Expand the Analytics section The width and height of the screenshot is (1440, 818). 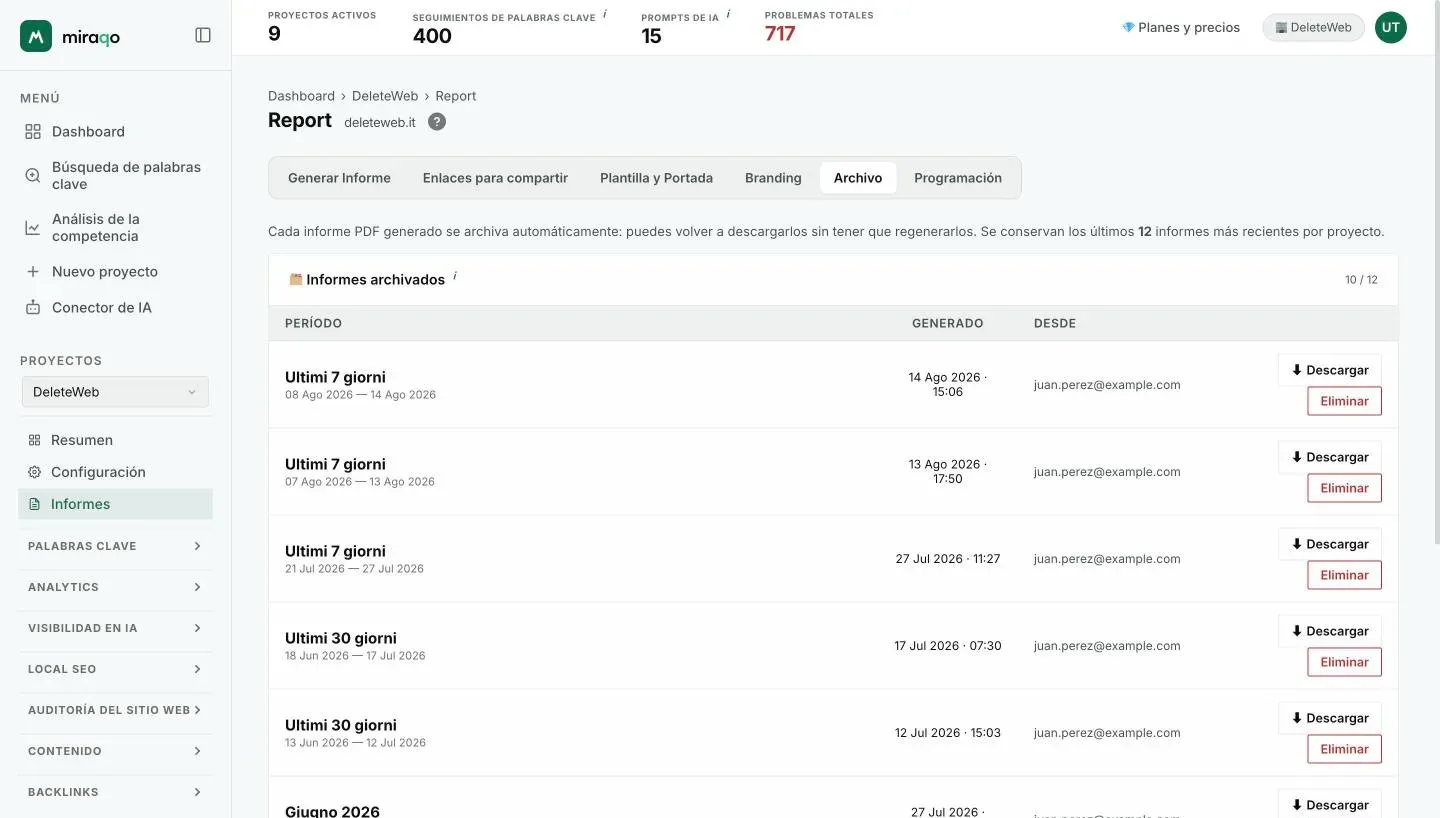click(115, 587)
